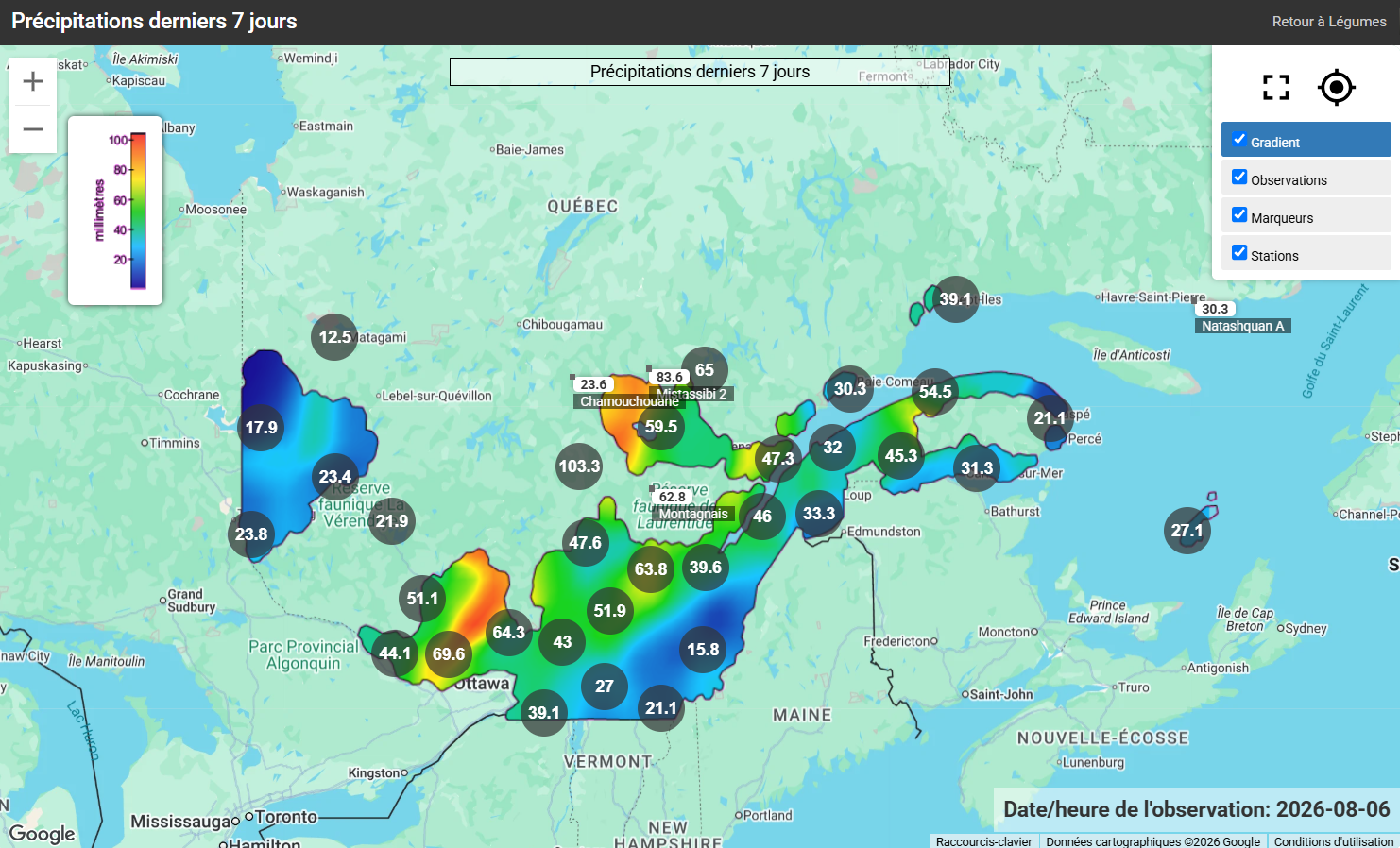Open Google Maps via Google logo
Viewport: 1400px width, 848px height.
[x=43, y=834]
